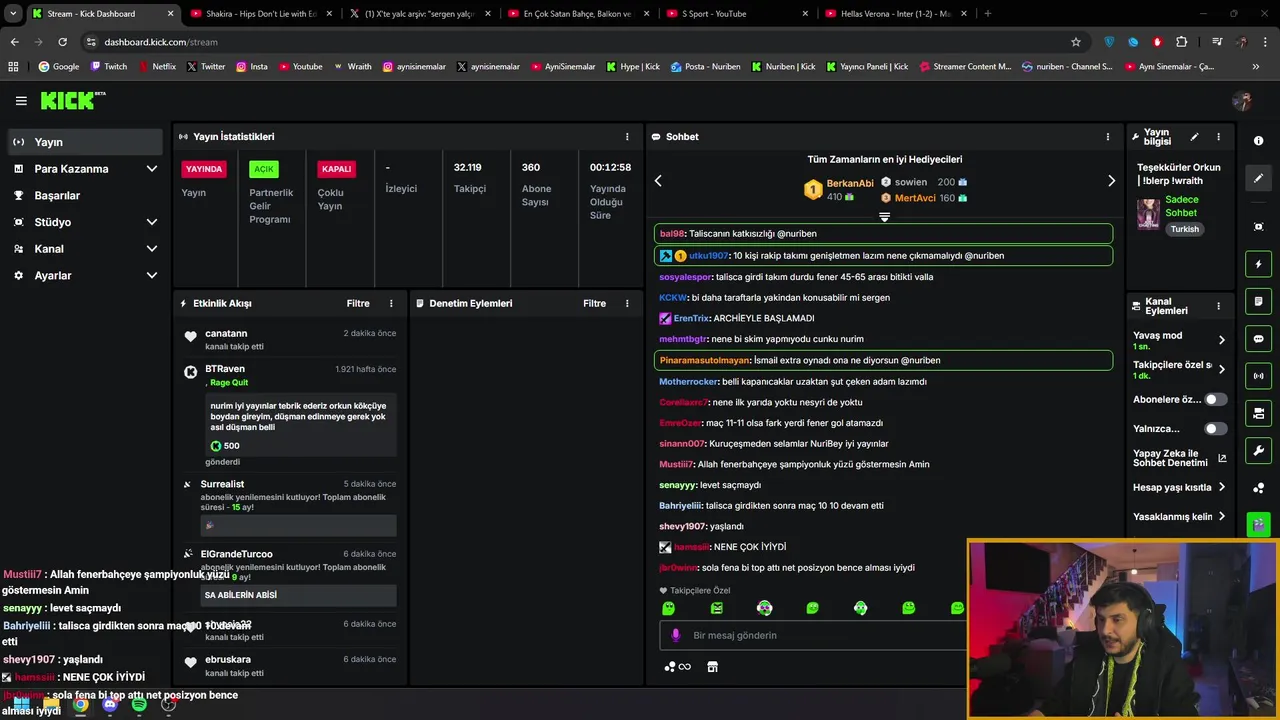The image size is (1280, 720).
Task: Toggle the wrench sidebar icon
Action: [1259, 450]
